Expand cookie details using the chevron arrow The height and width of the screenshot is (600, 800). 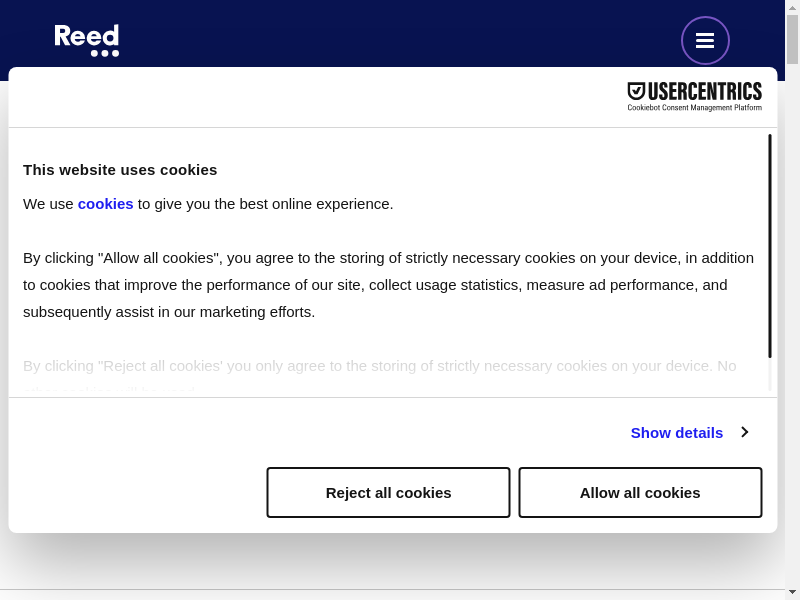(744, 432)
